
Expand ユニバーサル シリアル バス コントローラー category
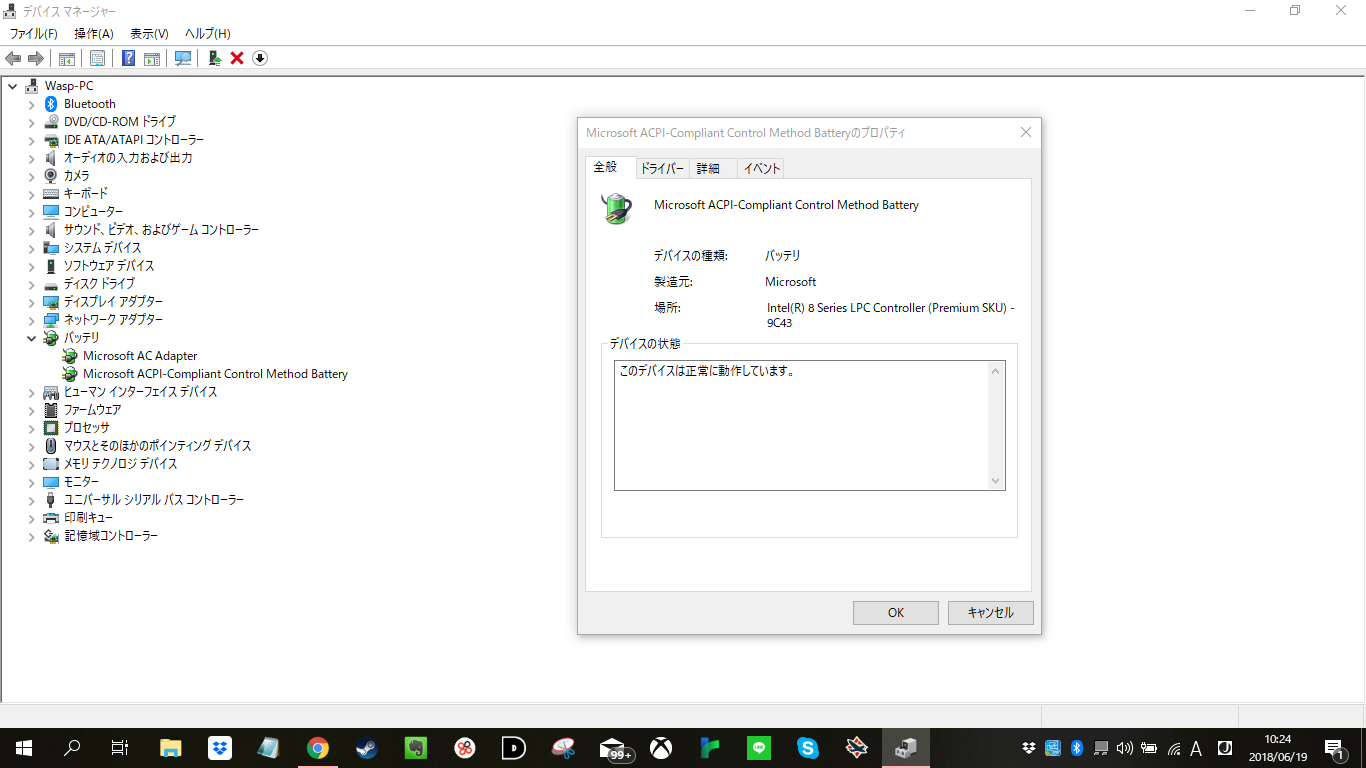tap(31, 500)
